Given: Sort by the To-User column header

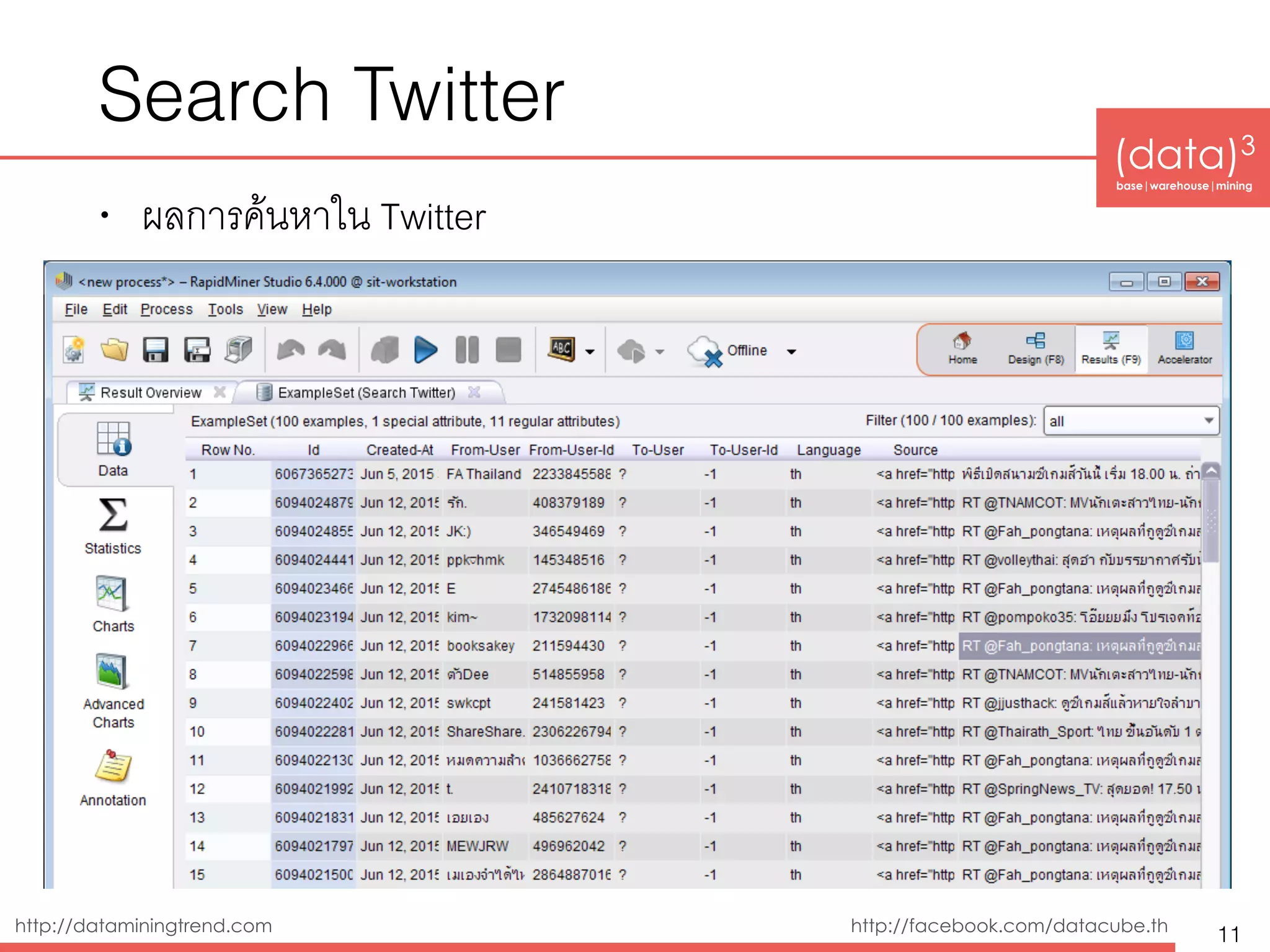Looking at the screenshot, I should point(657,450).
